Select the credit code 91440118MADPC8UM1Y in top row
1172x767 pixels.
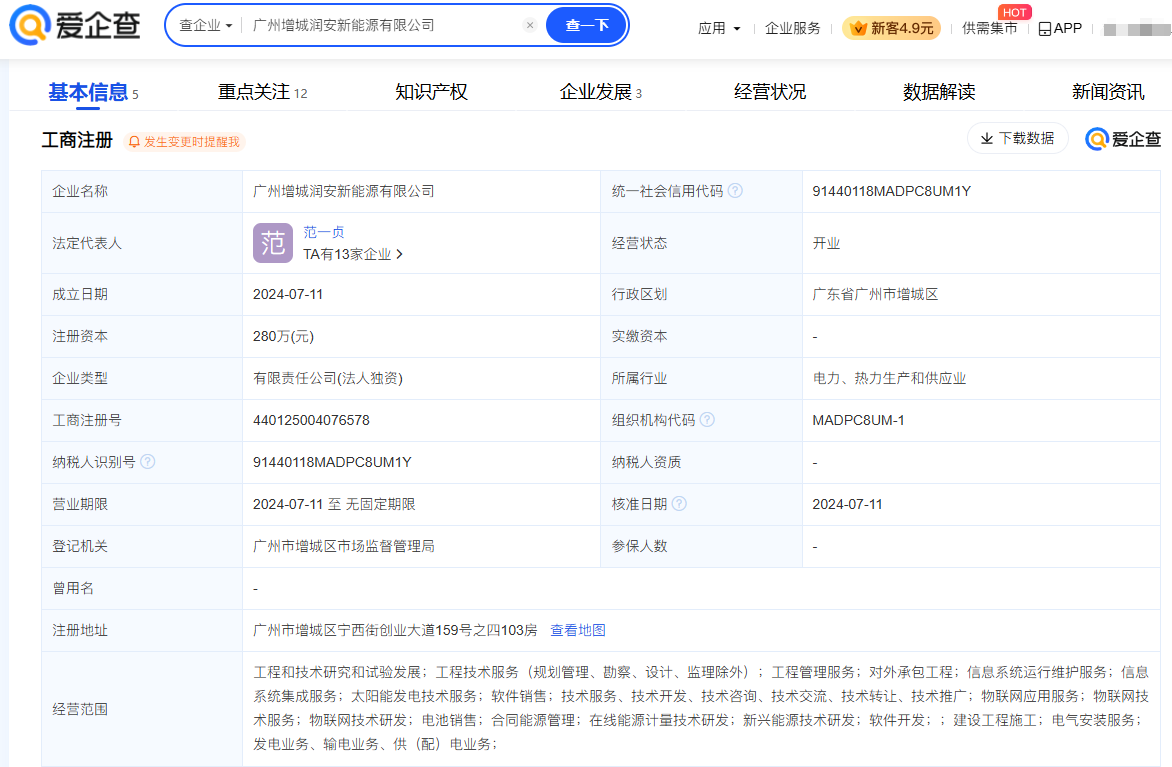(892, 191)
